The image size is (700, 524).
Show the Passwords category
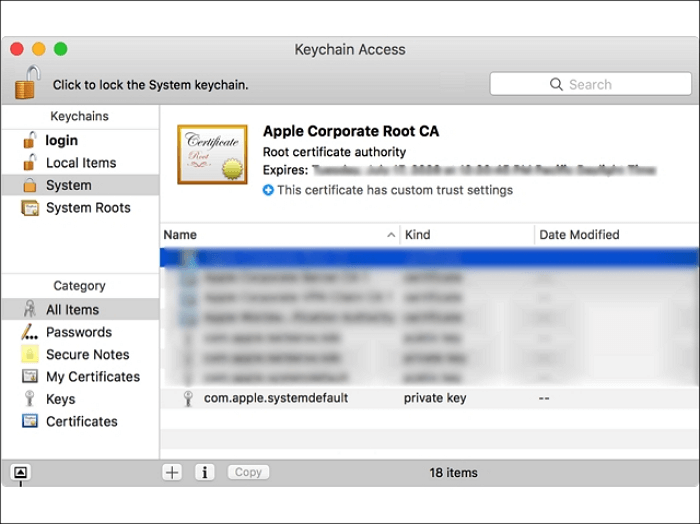coord(80,332)
